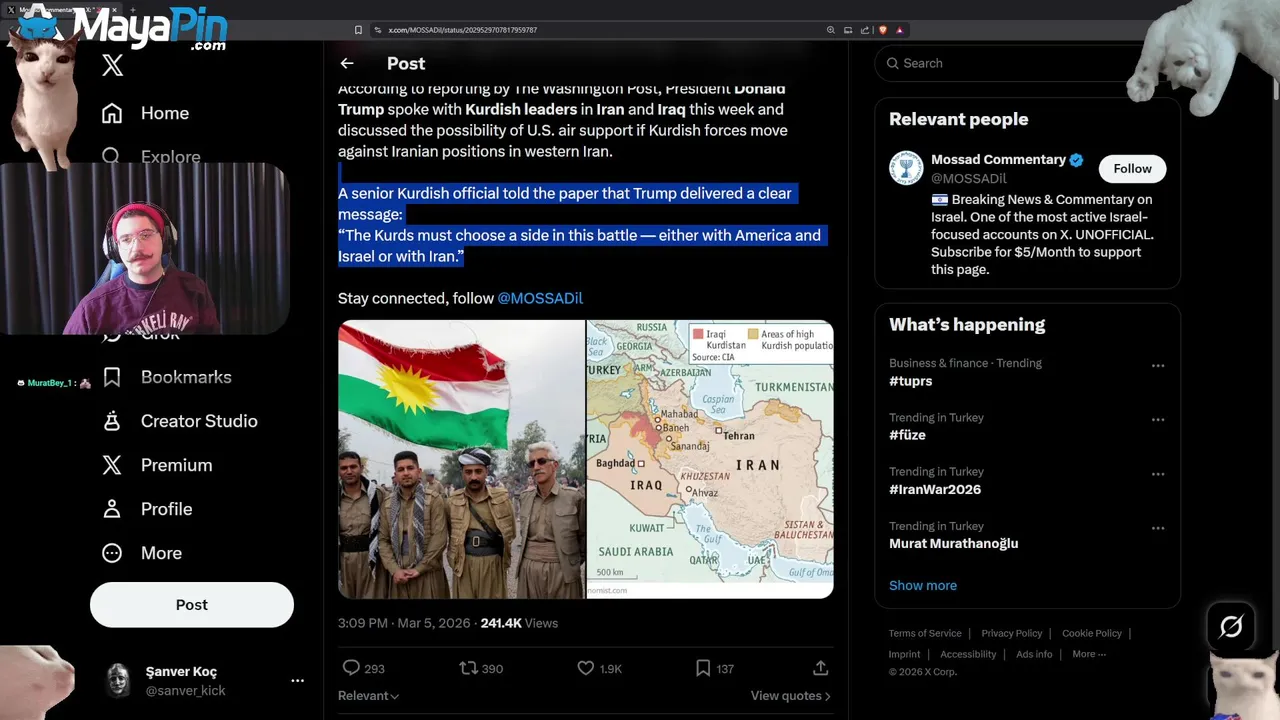1280x720 pixels.
Task: Open the #tuprs trend
Action: 911,381
